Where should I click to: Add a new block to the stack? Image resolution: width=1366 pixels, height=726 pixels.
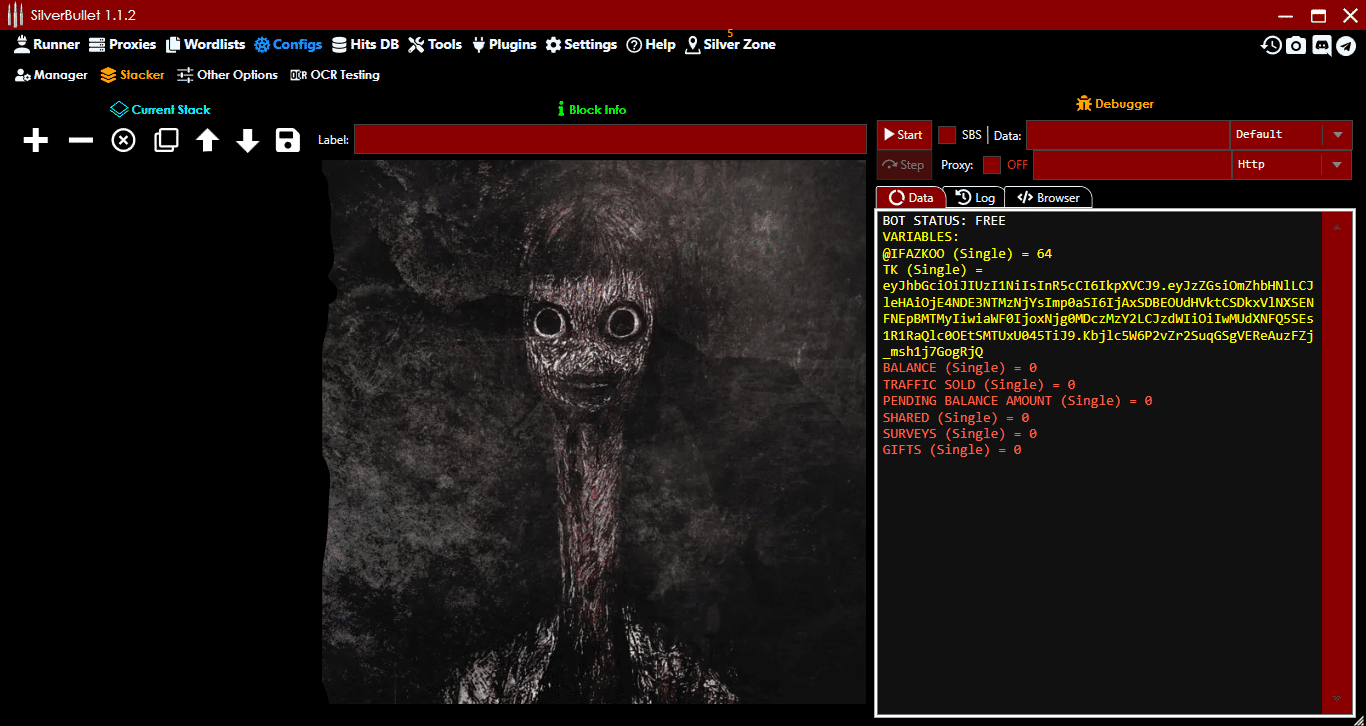36,140
